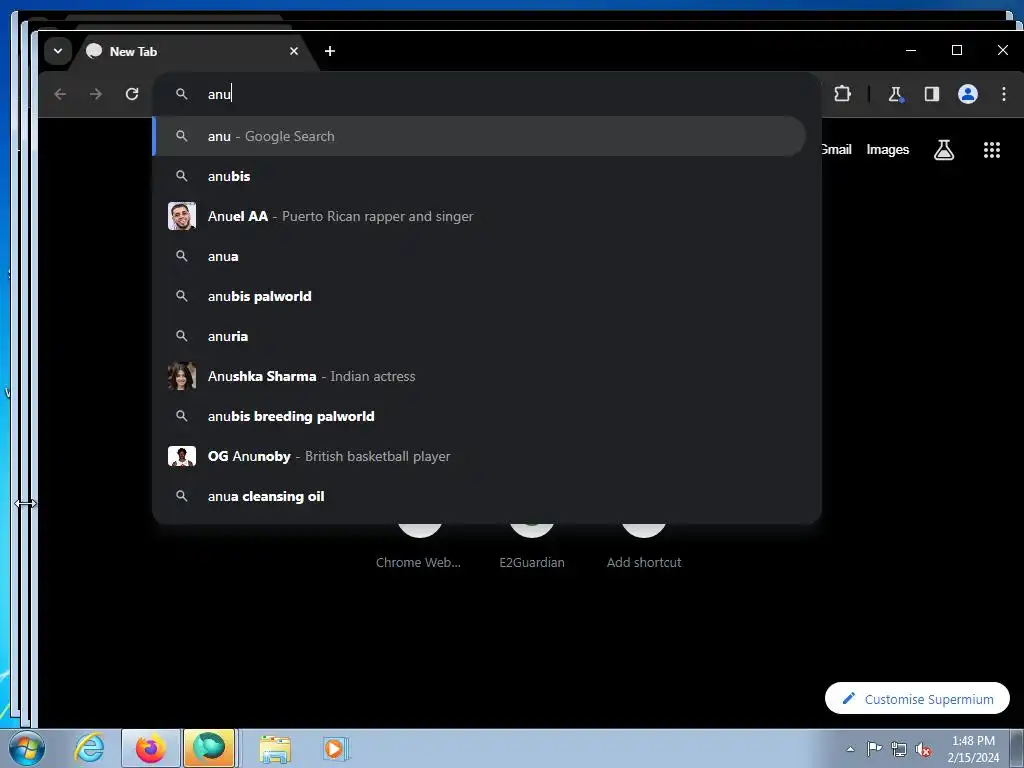Choose anua cleansing oil suggestion
This screenshot has height=768, width=1024.
[x=480, y=496]
